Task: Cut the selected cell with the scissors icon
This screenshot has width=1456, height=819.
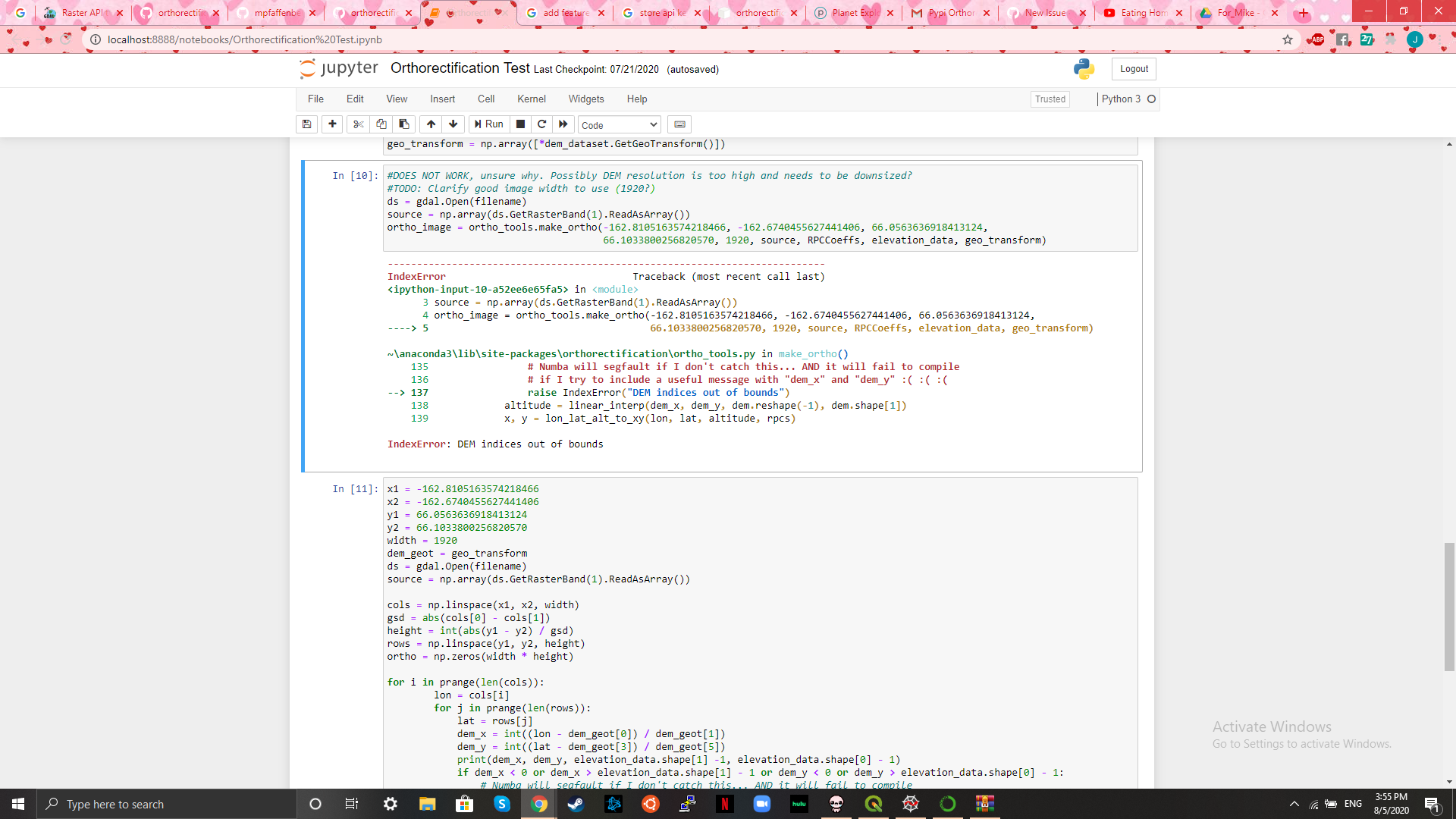Action: coord(357,124)
